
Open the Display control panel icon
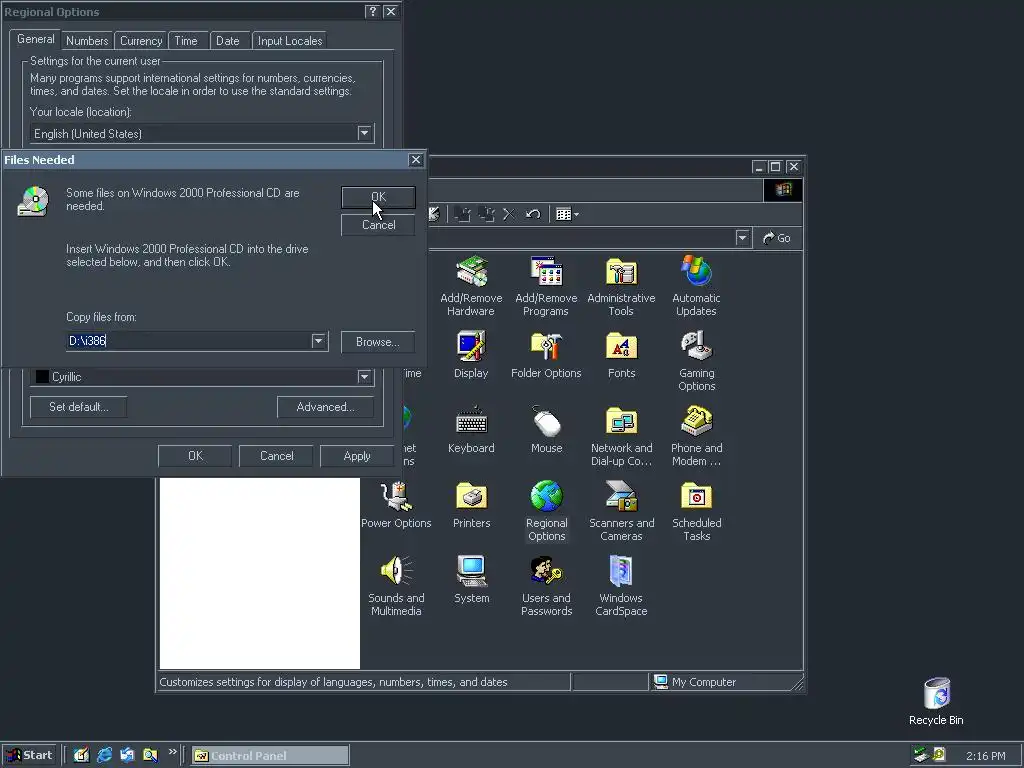tap(471, 355)
